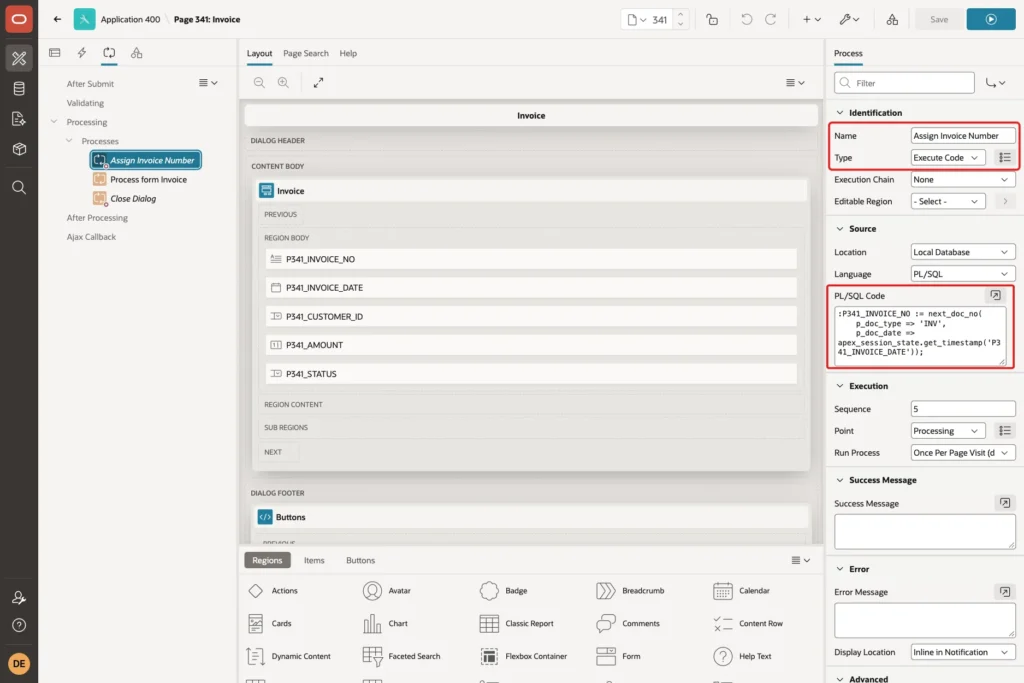Click the Redo arrow in toolbar
Image resolution: width=1024 pixels, height=683 pixels.
coord(771,20)
